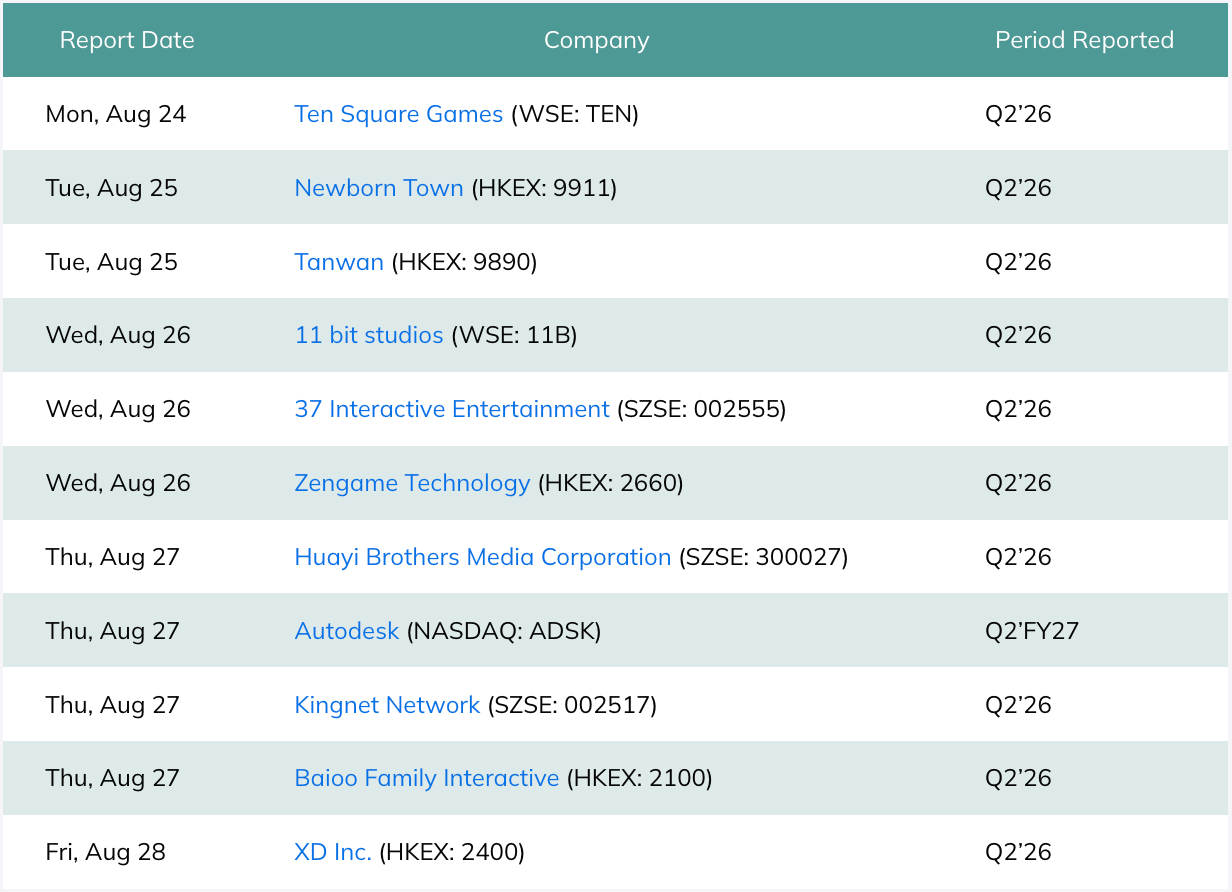
Task: Click the Tanwan company link
Action: [x=339, y=262]
